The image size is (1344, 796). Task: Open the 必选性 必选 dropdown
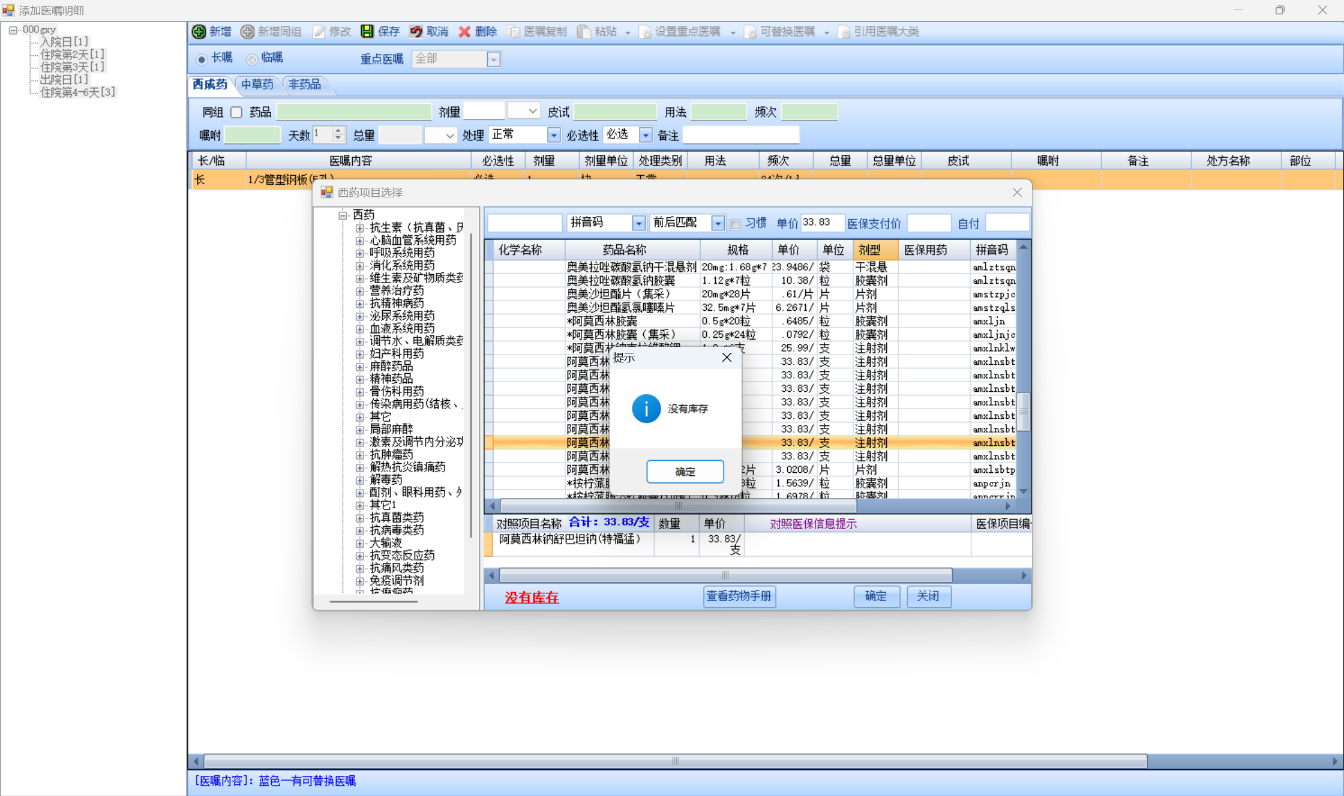coord(645,135)
